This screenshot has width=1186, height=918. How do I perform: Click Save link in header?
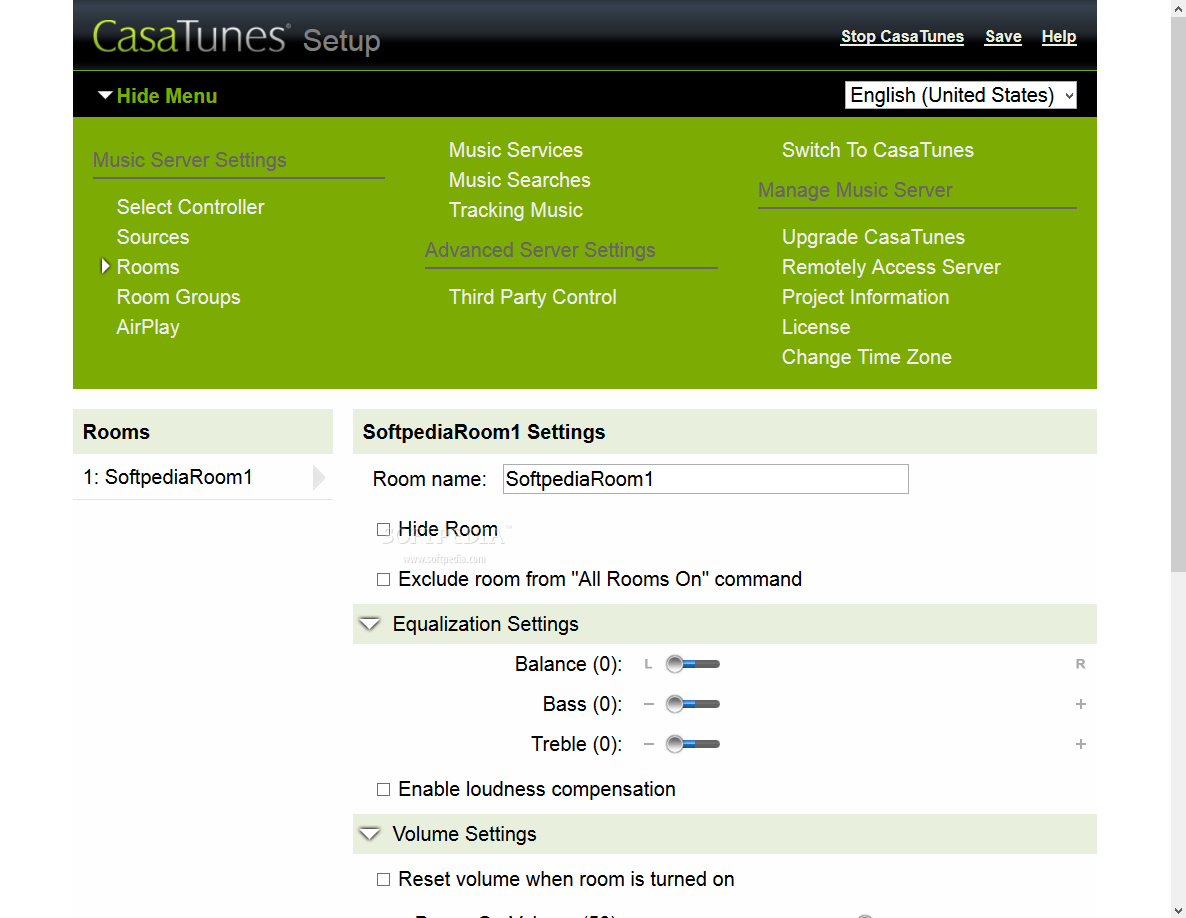click(x=1003, y=36)
